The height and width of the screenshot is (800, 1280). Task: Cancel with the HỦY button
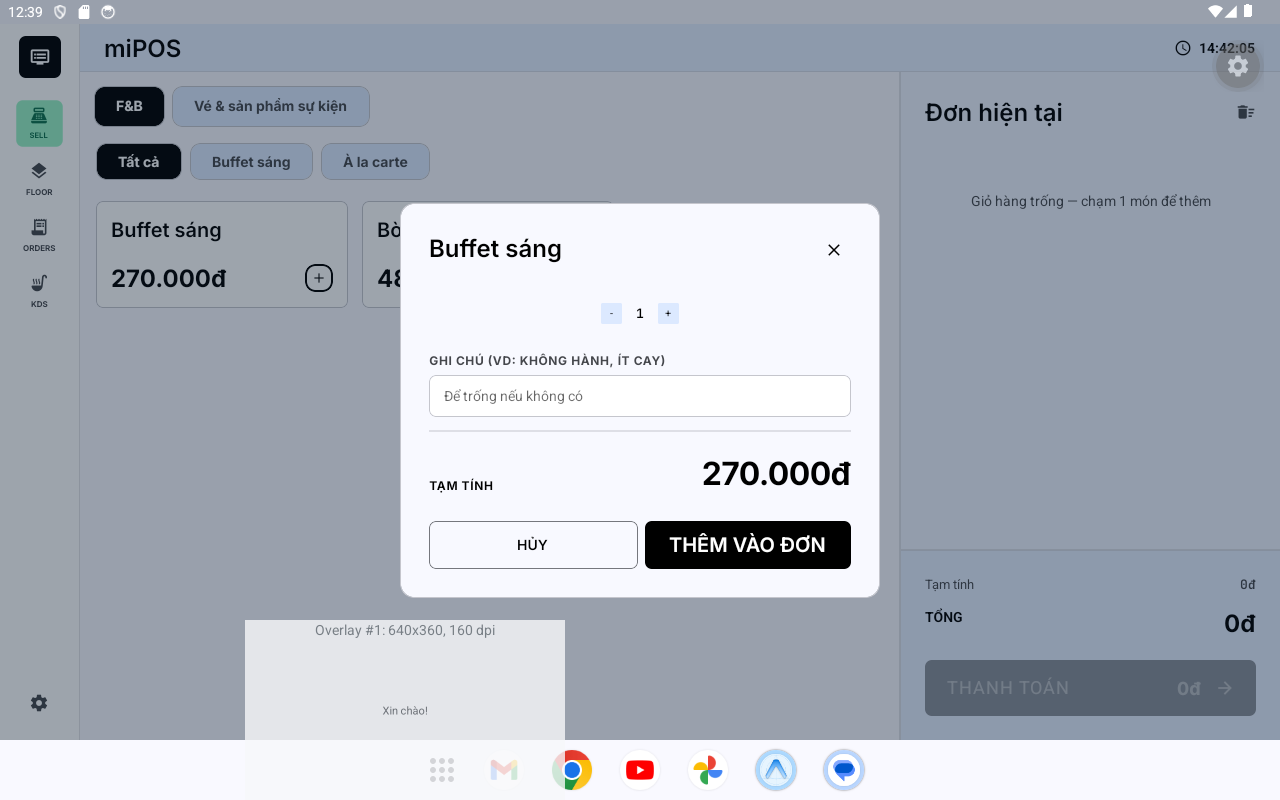pos(533,545)
